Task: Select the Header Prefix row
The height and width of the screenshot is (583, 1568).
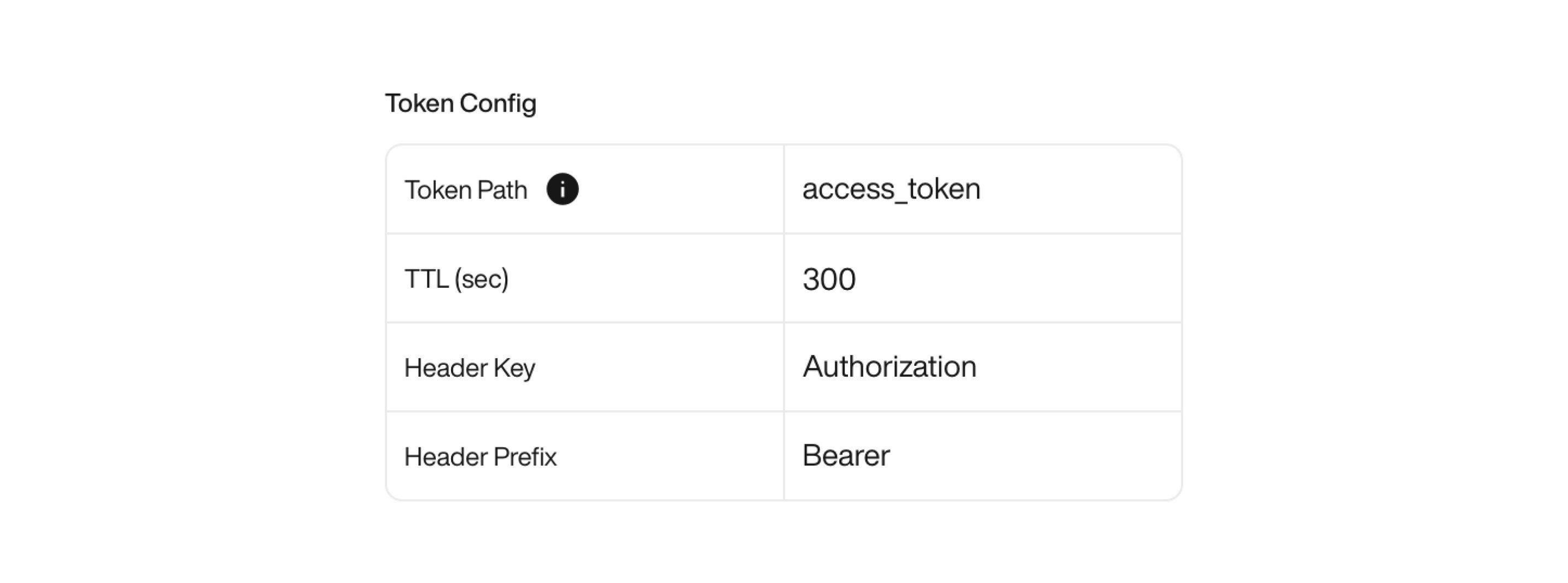Action: (784, 455)
